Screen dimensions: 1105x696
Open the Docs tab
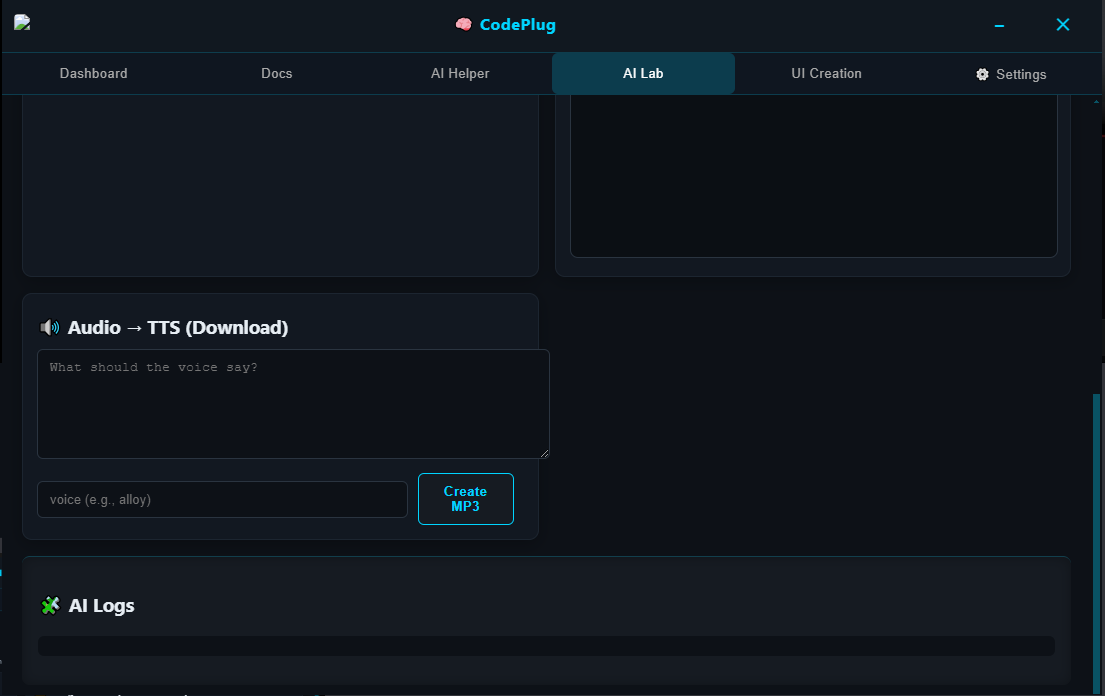click(x=276, y=73)
